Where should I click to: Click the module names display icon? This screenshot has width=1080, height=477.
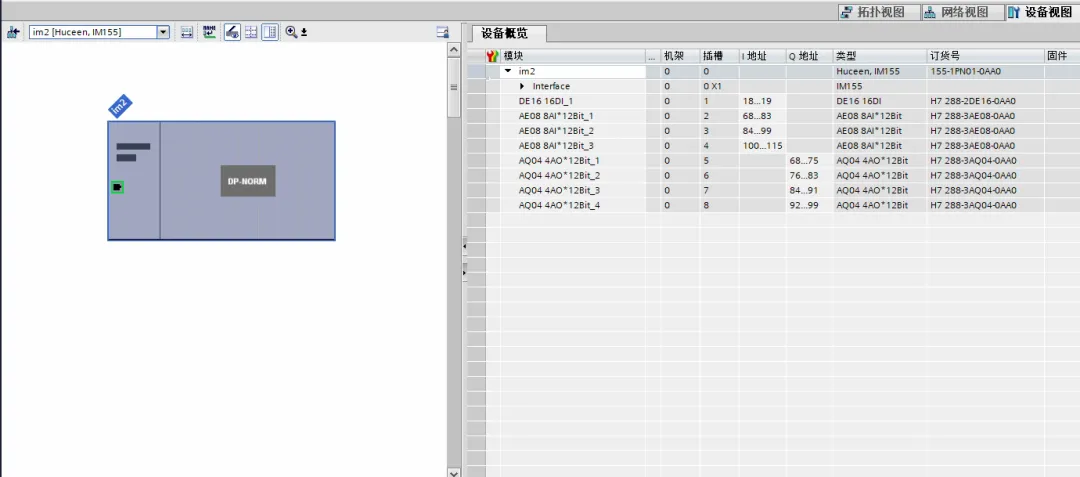[x=209, y=32]
